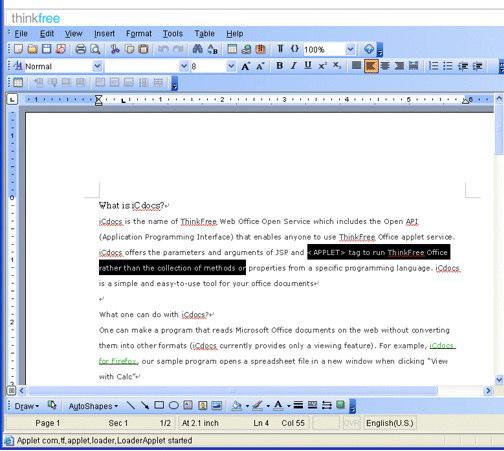Toggle Show/Hide paragraph marks

pos(280,49)
